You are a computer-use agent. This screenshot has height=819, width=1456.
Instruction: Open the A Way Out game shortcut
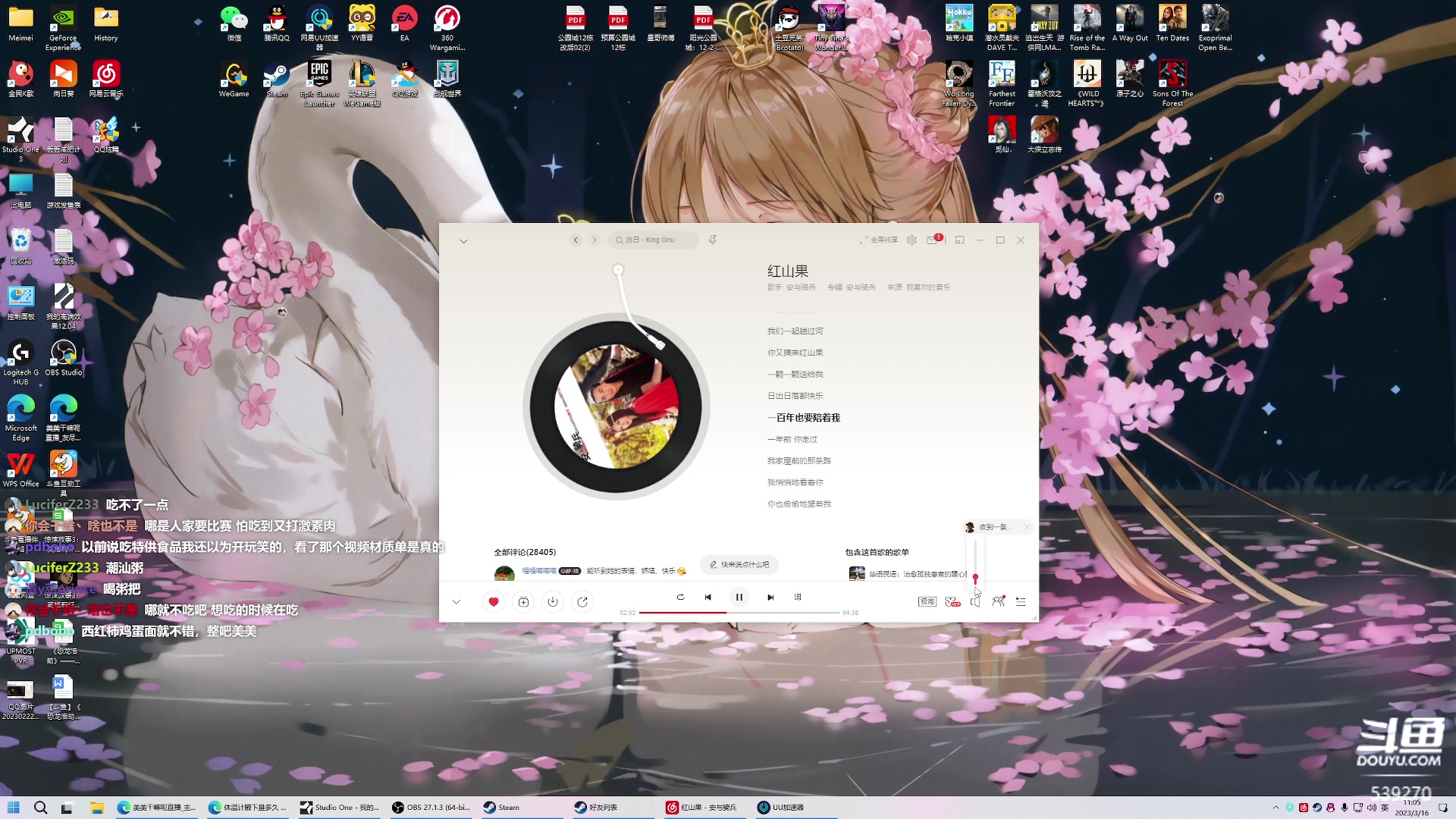click(1130, 24)
